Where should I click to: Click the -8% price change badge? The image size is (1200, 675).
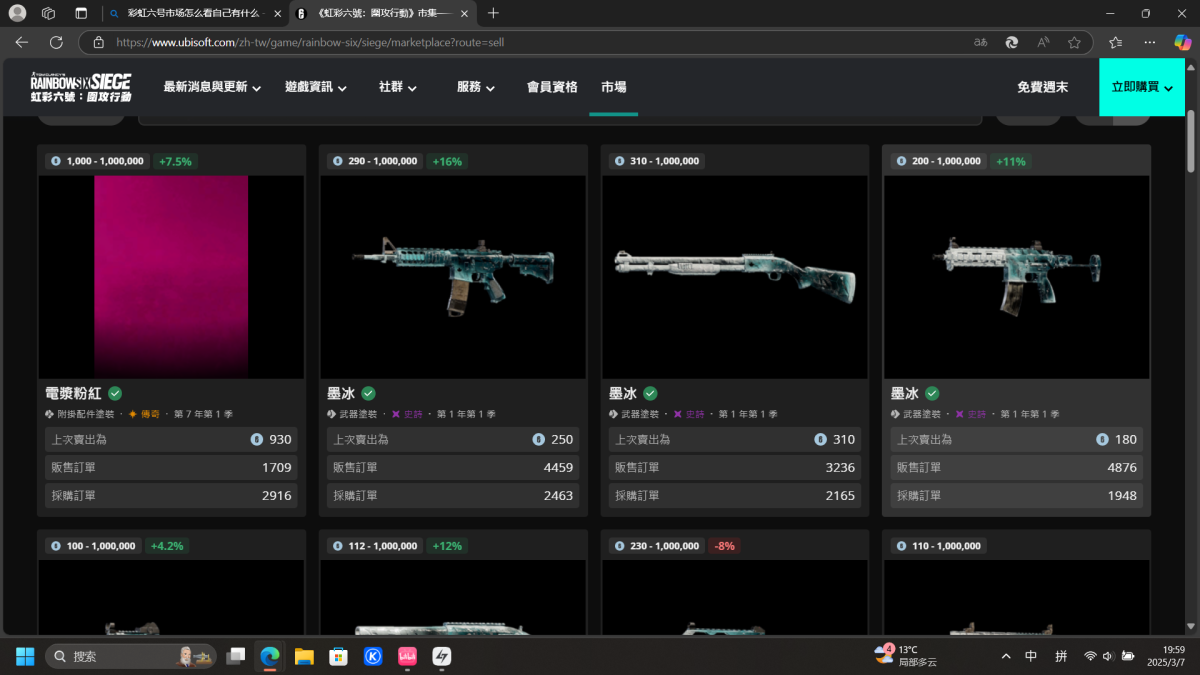[724, 546]
